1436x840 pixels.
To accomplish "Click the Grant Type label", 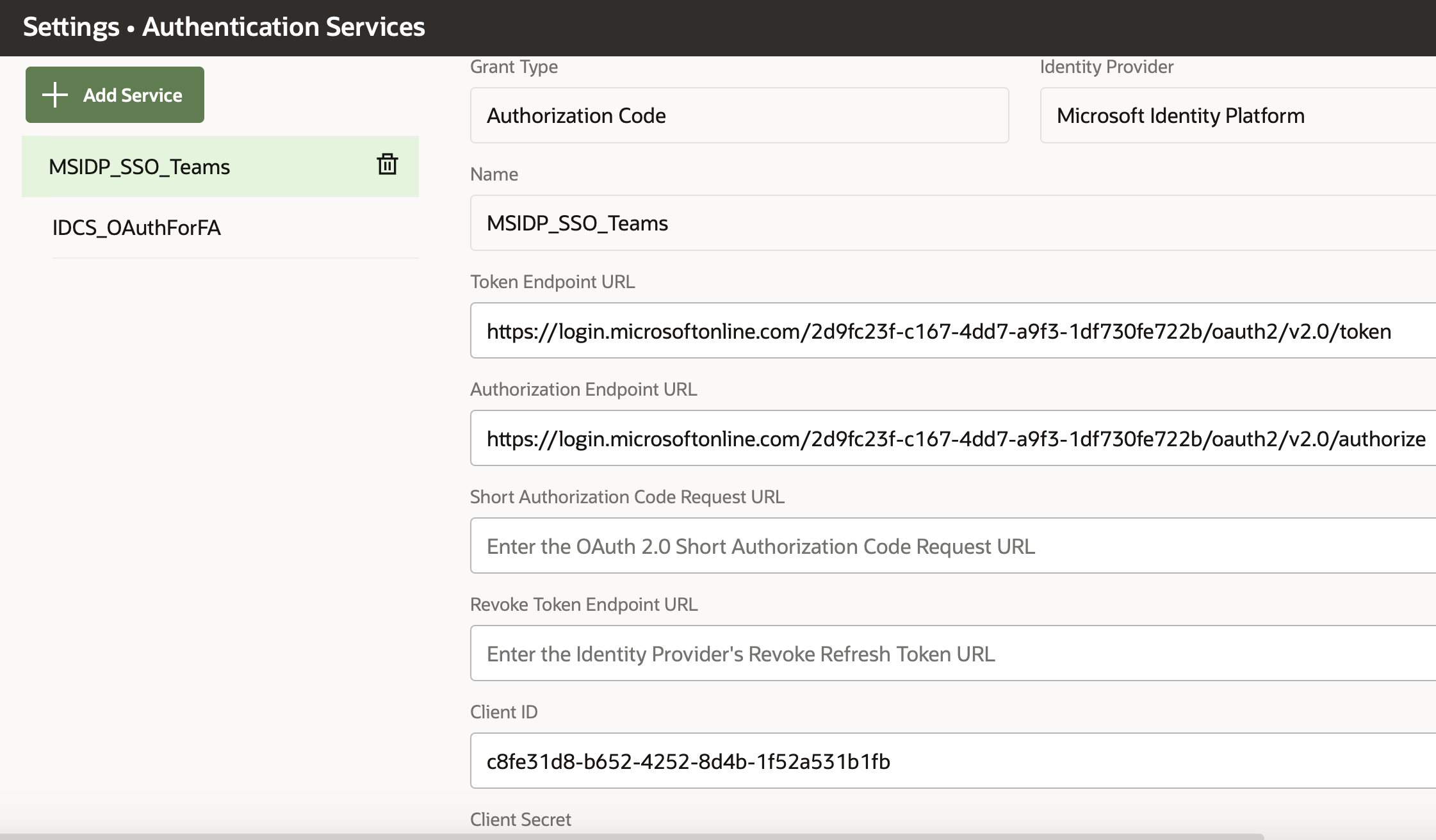I will pyautogui.click(x=514, y=67).
